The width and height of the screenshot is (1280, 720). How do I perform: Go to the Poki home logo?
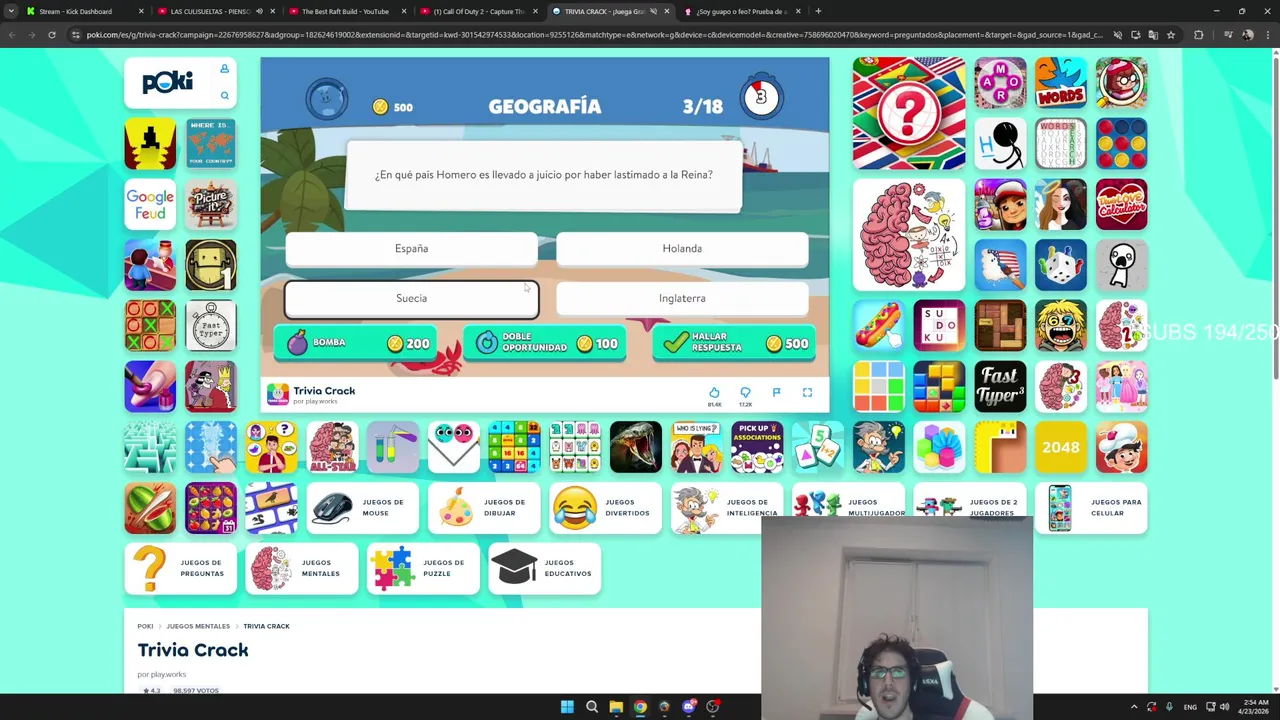167,82
